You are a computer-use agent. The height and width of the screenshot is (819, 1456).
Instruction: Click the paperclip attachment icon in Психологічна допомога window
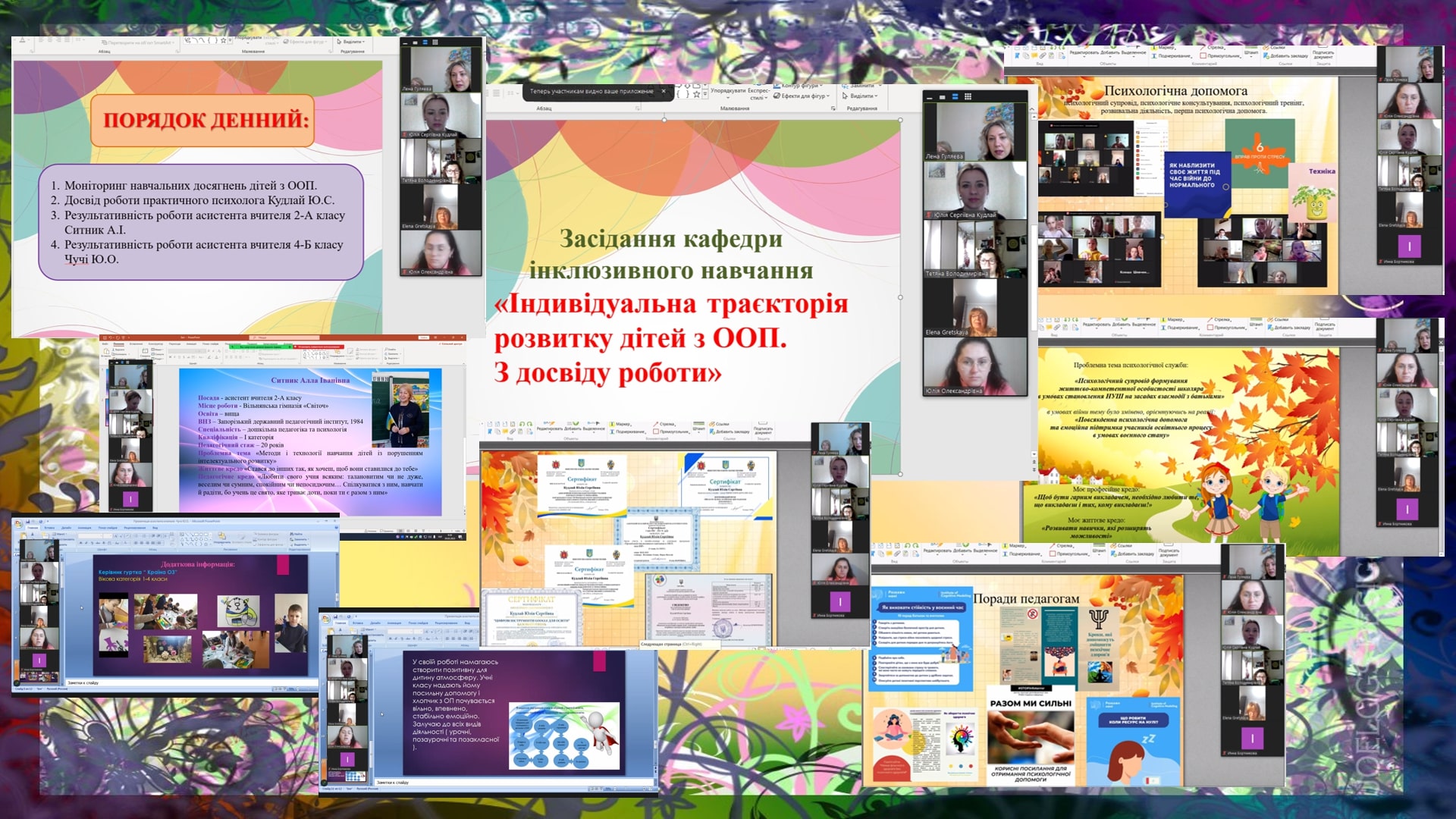click(x=1043, y=56)
